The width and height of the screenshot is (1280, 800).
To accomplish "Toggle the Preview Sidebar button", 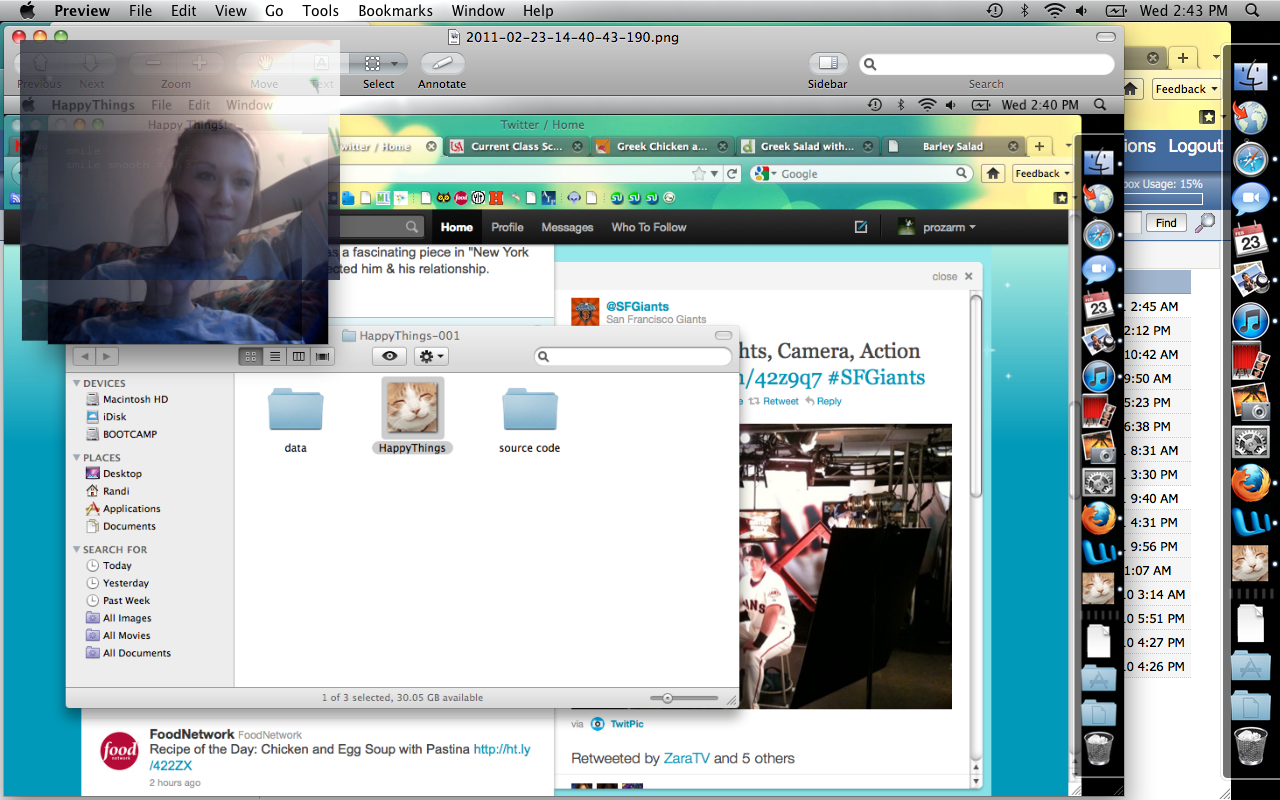I will pos(827,64).
